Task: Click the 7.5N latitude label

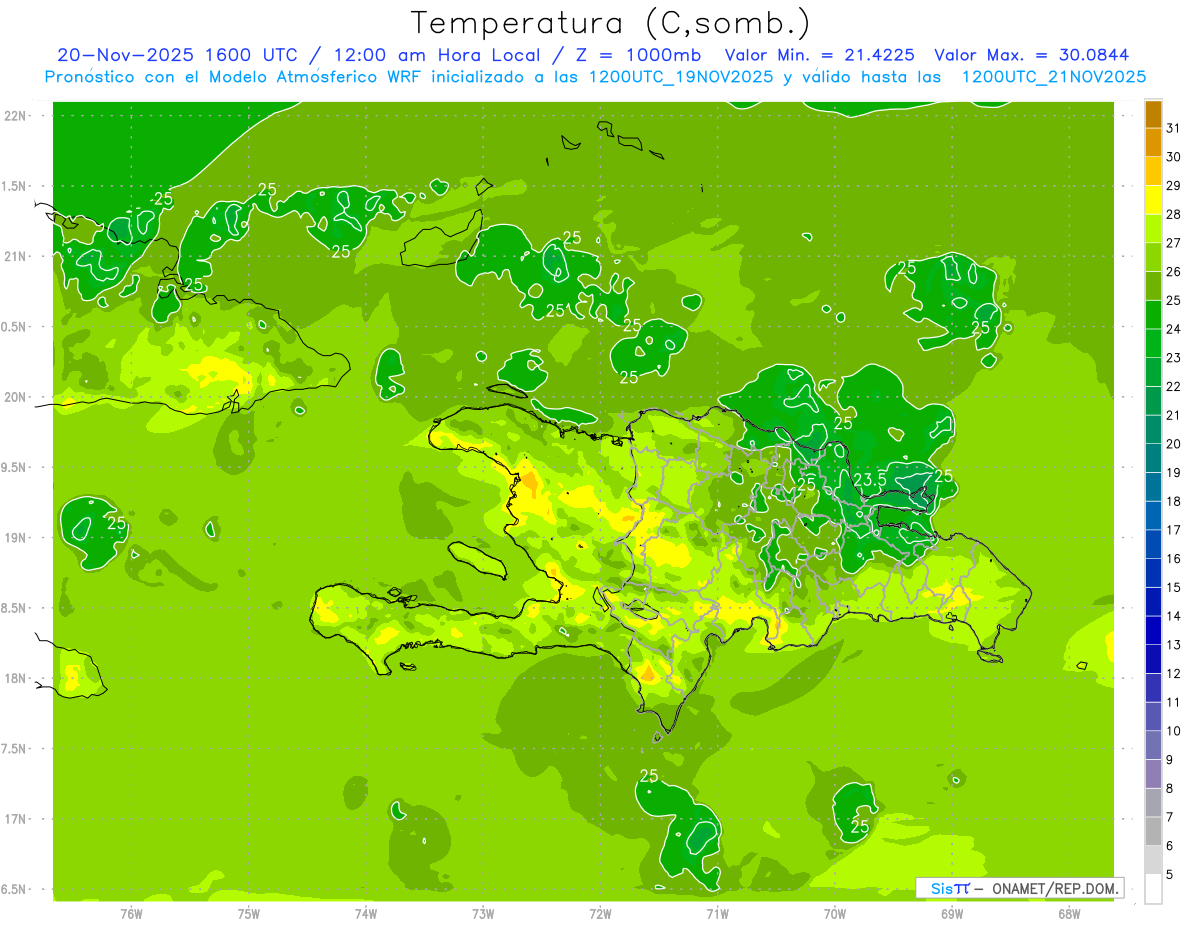Action: (15, 749)
